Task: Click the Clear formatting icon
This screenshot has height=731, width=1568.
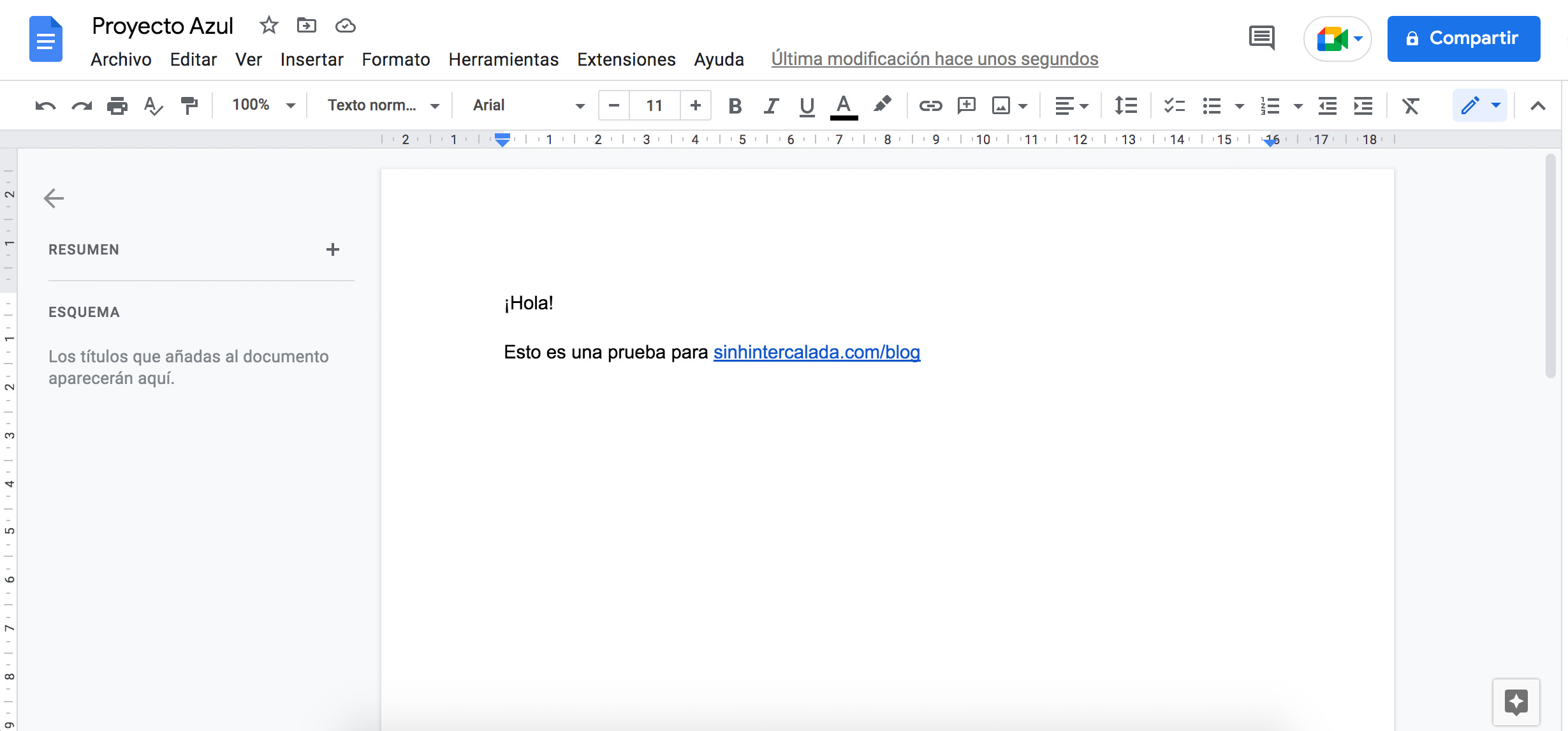Action: [x=1410, y=105]
